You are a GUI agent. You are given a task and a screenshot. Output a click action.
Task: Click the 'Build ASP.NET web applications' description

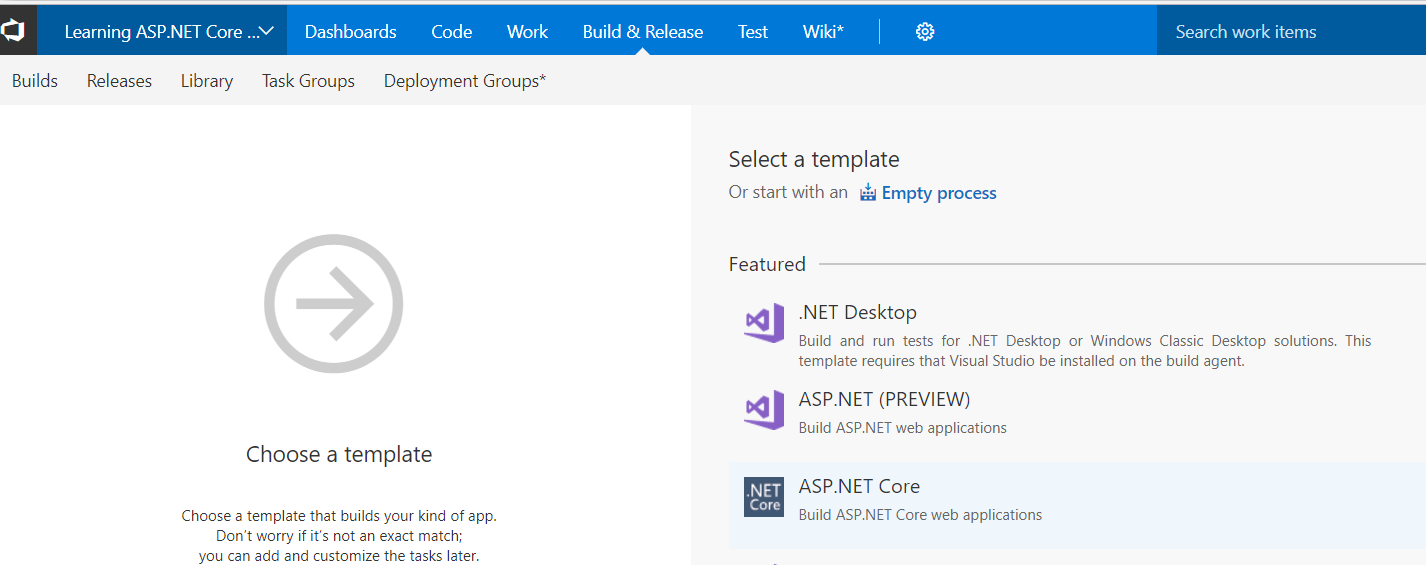click(903, 428)
